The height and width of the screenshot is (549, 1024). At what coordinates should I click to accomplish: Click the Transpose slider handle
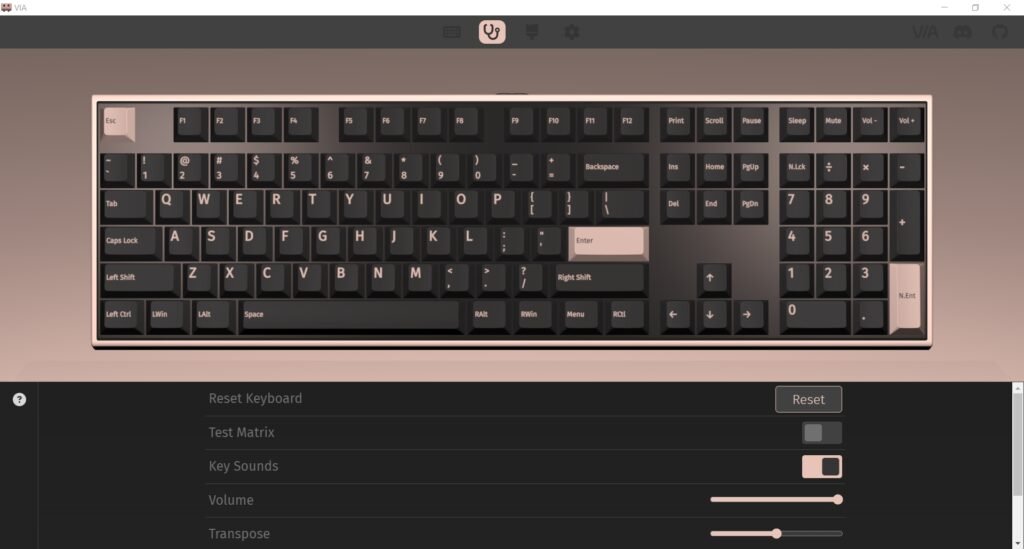pos(776,533)
